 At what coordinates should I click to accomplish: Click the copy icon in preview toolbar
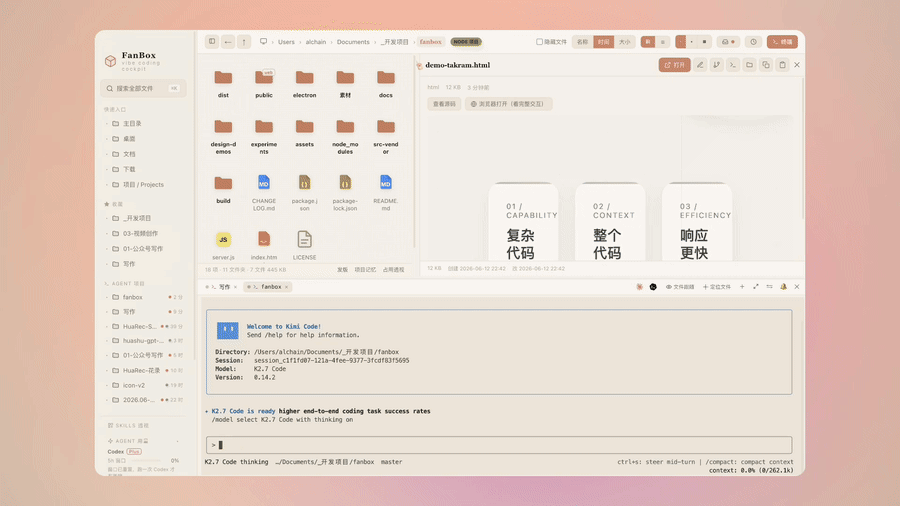[x=766, y=65]
